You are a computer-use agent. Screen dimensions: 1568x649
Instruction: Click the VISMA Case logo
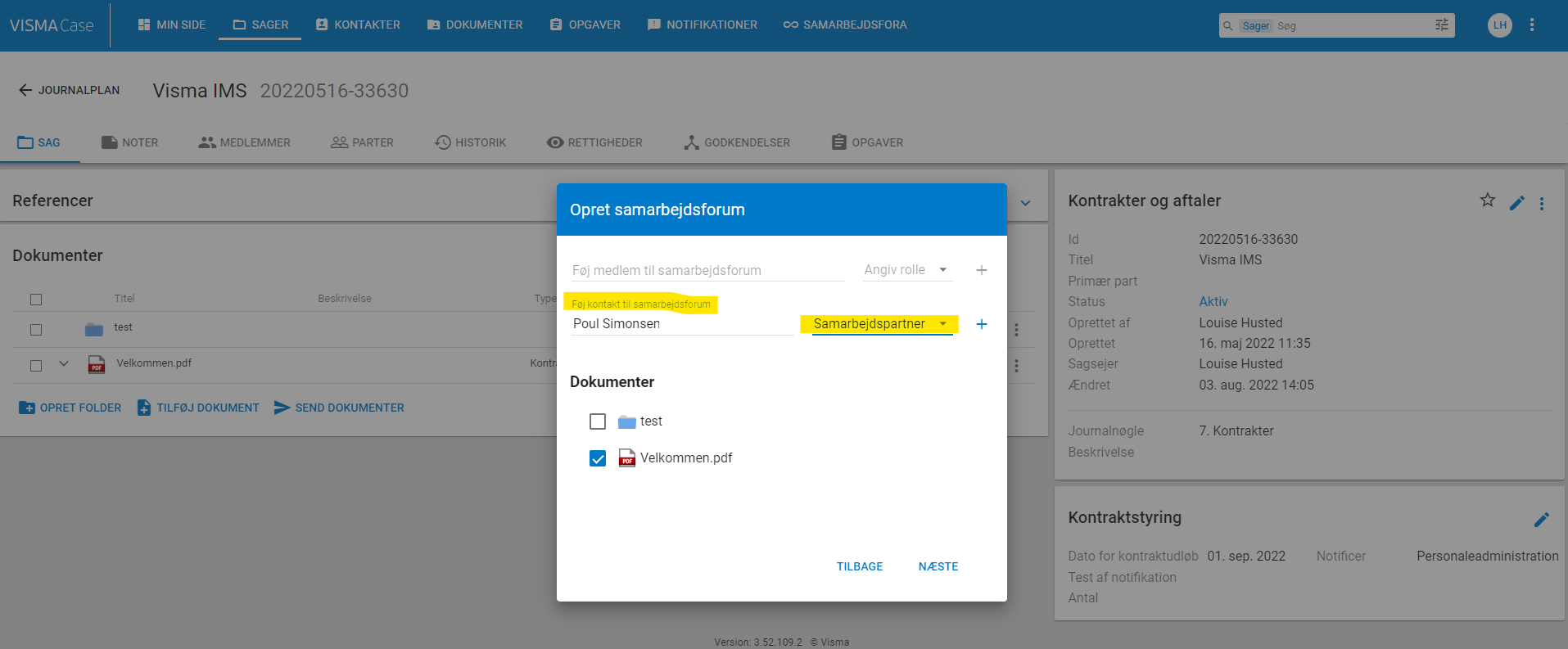coord(52,25)
